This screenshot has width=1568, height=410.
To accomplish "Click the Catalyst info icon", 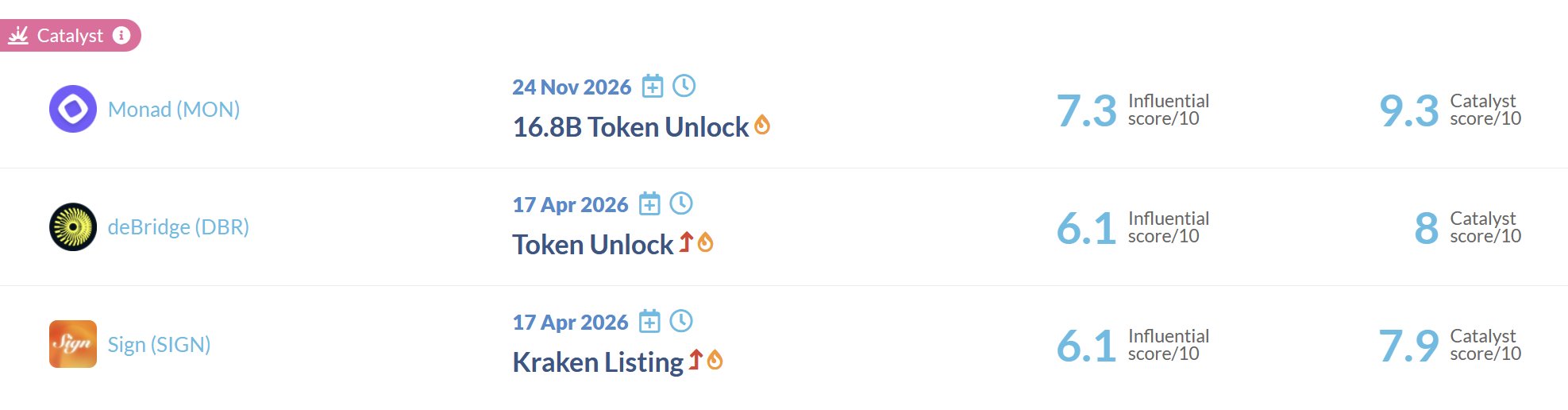I will tap(121, 35).
